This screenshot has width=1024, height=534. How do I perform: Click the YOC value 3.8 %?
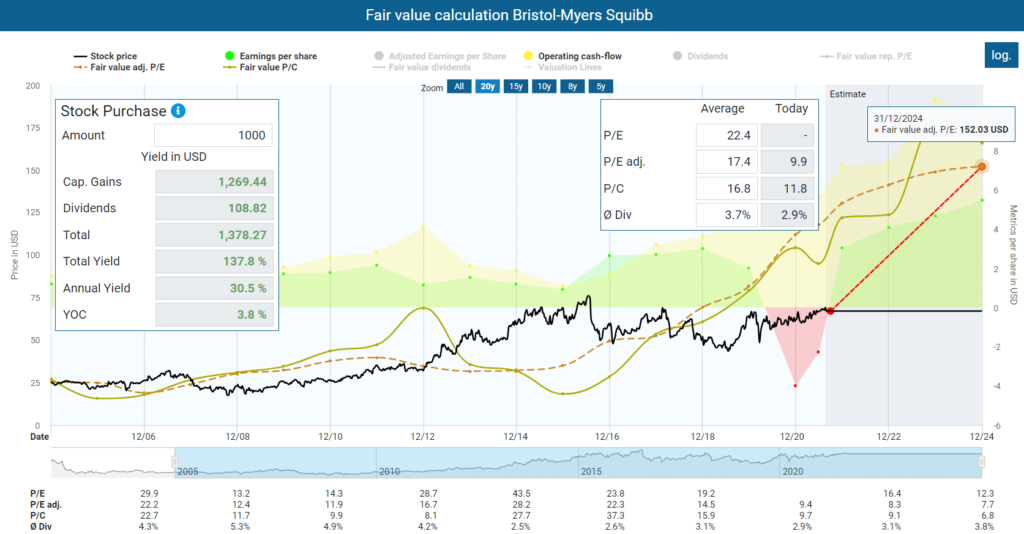[214, 315]
